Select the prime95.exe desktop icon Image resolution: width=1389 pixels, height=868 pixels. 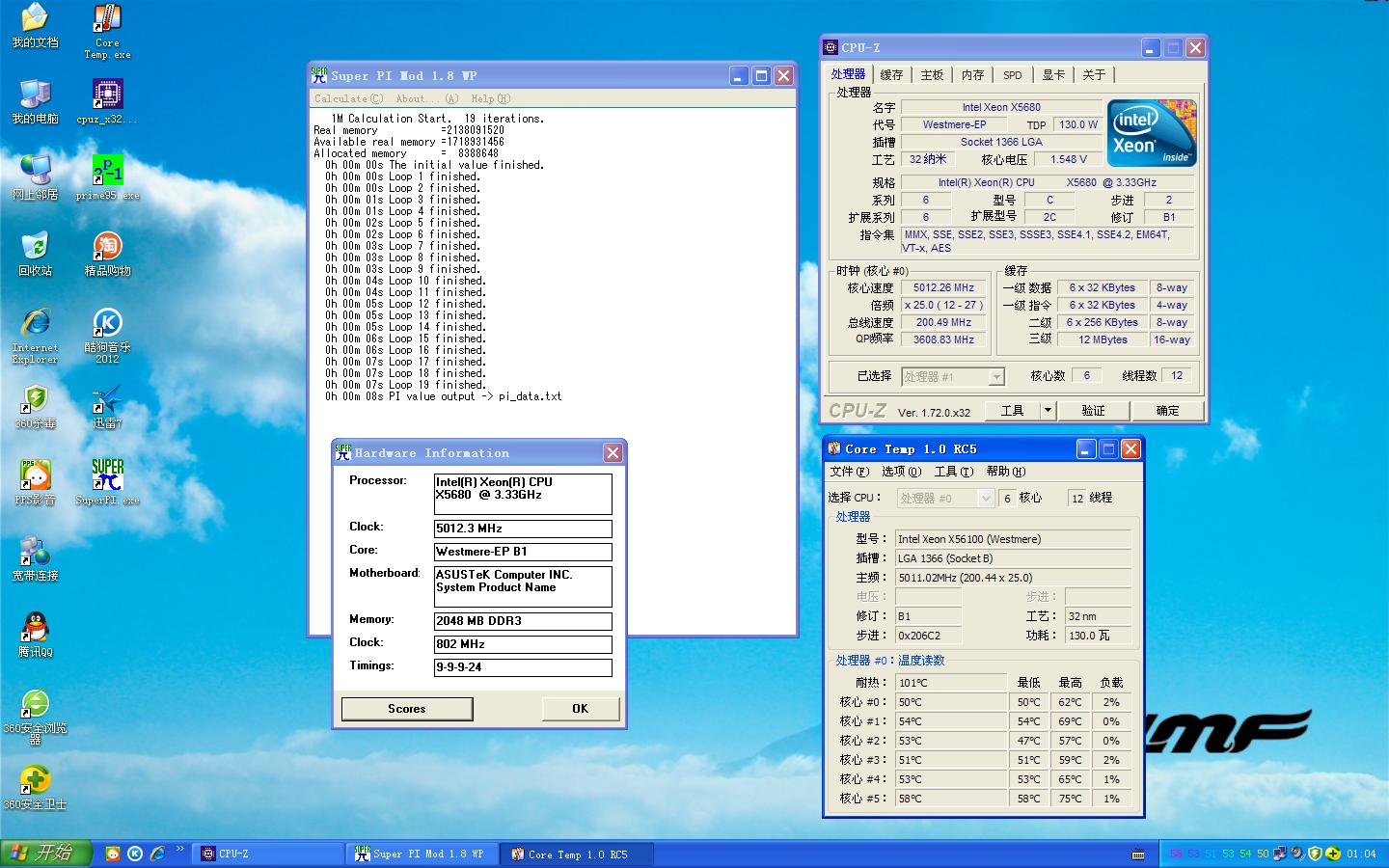click(x=107, y=177)
